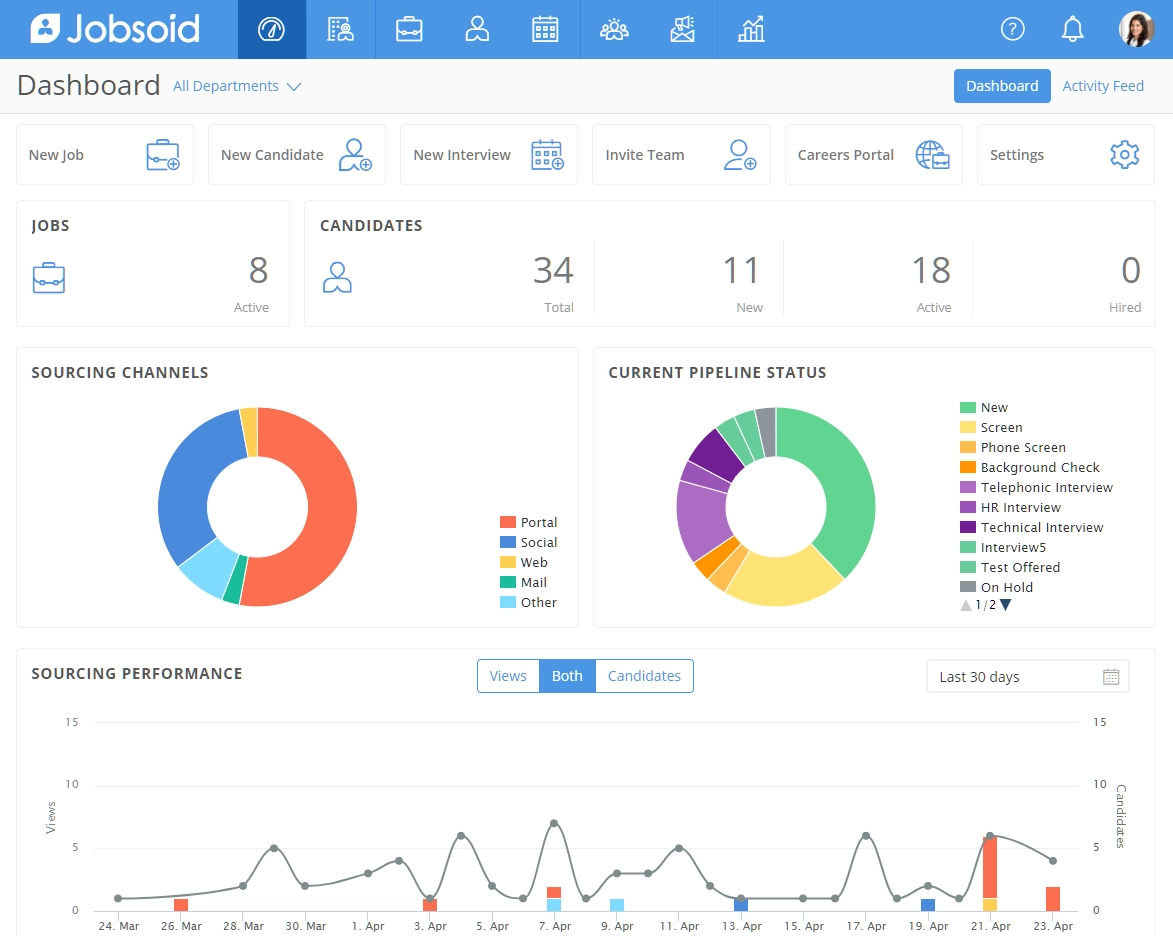Viewport: 1173px width, 936px height.
Task: Select the Dashboard tab button
Action: coord(1002,86)
